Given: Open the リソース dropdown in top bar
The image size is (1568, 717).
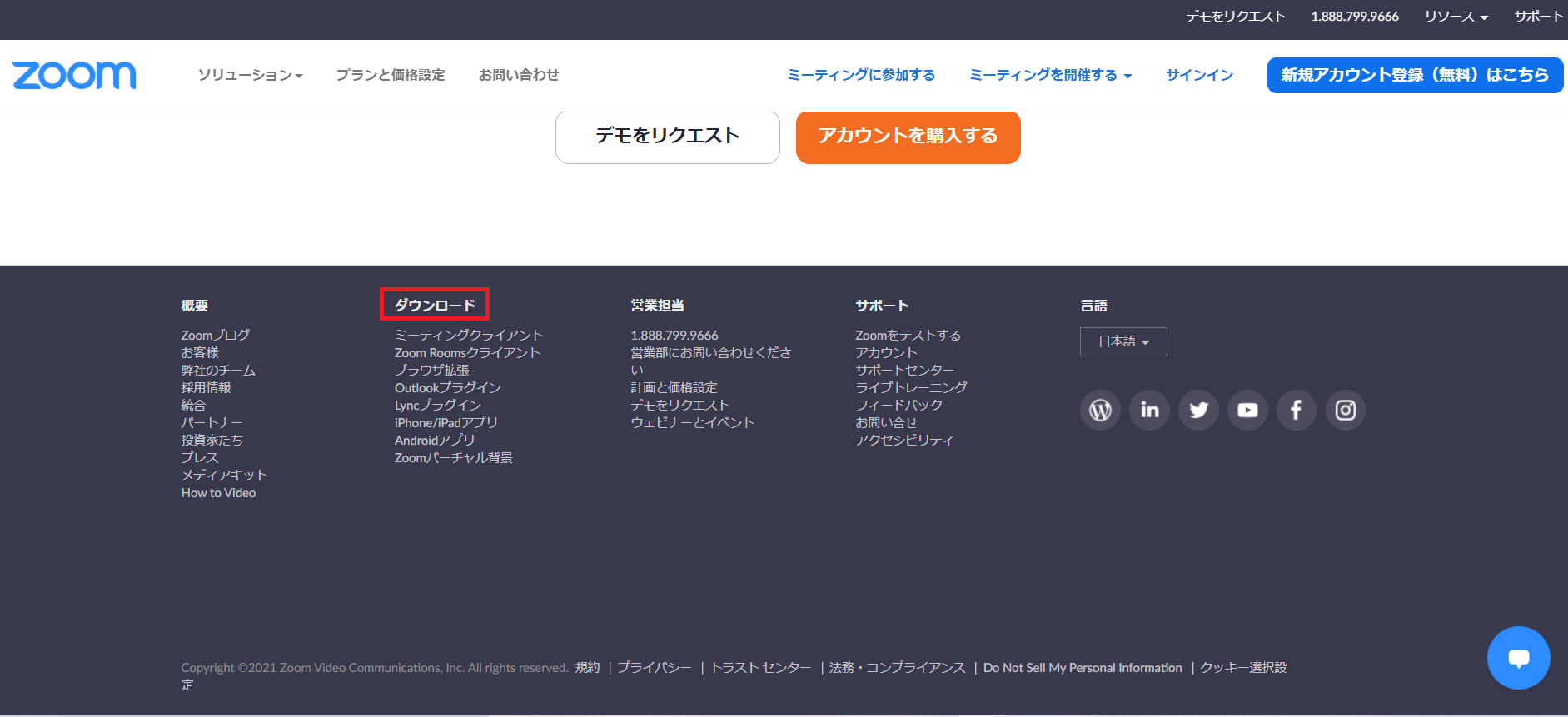Looking at the screenshot, I should point(1456,17).
